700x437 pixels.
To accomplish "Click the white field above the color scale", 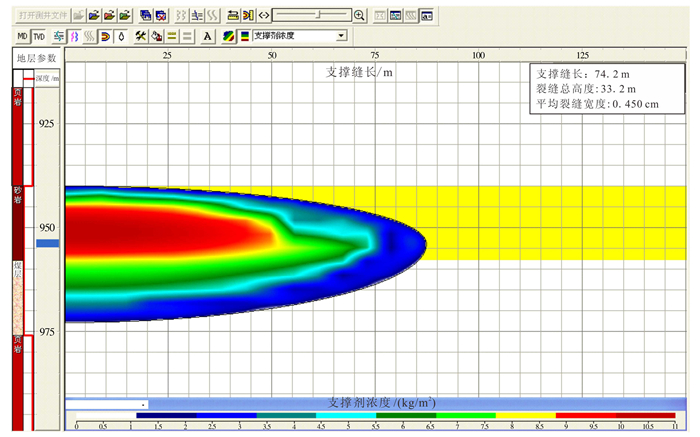I will tap(106, 404).
